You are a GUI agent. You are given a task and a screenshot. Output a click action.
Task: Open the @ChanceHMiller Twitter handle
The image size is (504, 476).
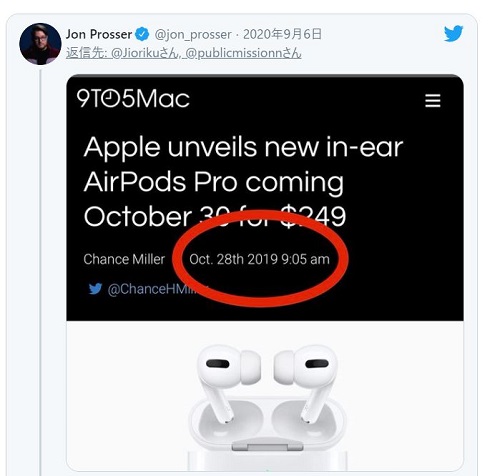tap(157, 289)
